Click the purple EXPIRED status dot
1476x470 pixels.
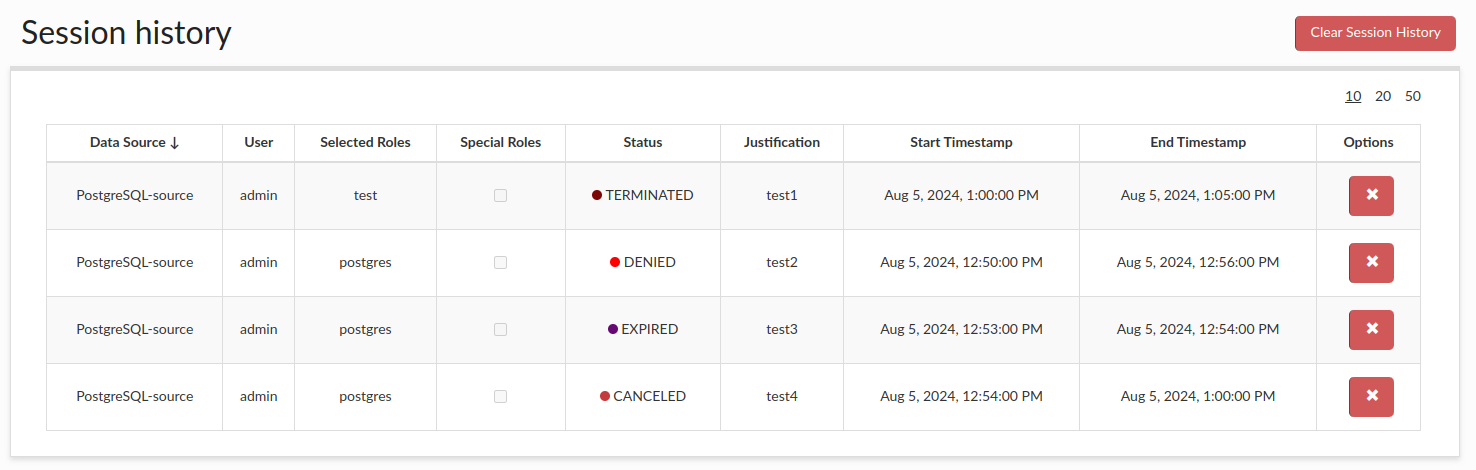(x=613, y=330)
